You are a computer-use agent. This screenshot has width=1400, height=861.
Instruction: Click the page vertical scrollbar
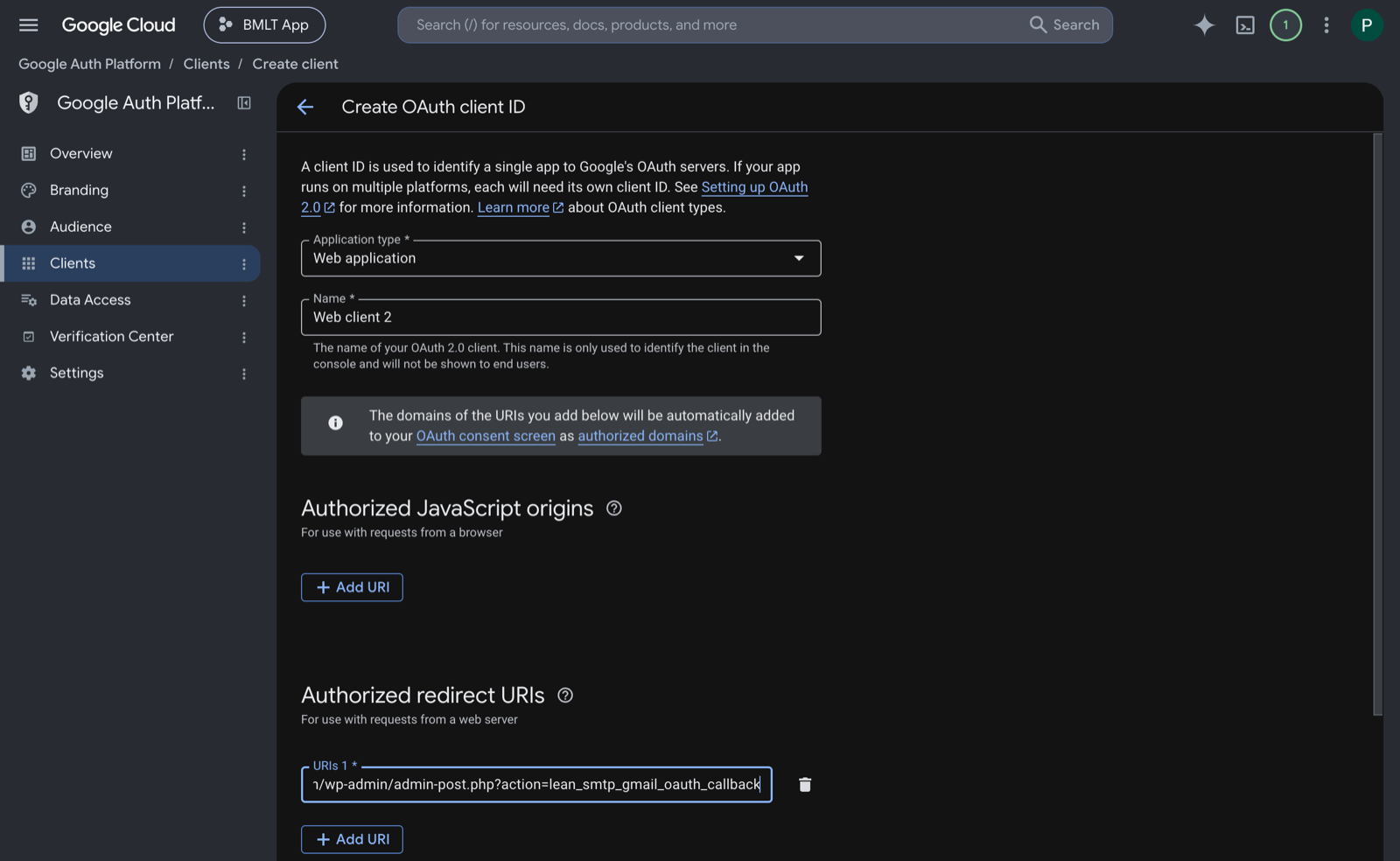[x=1377, y=424]
